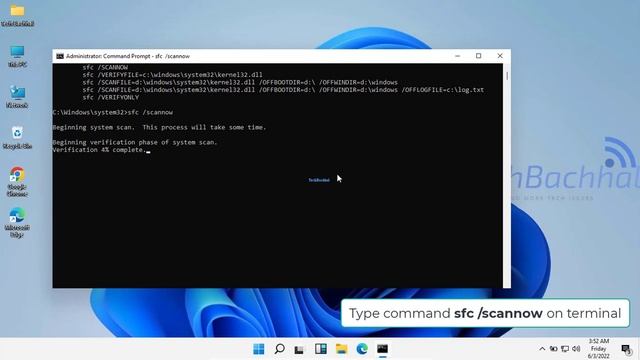Open notification center icon

click(x=626, y=349)
